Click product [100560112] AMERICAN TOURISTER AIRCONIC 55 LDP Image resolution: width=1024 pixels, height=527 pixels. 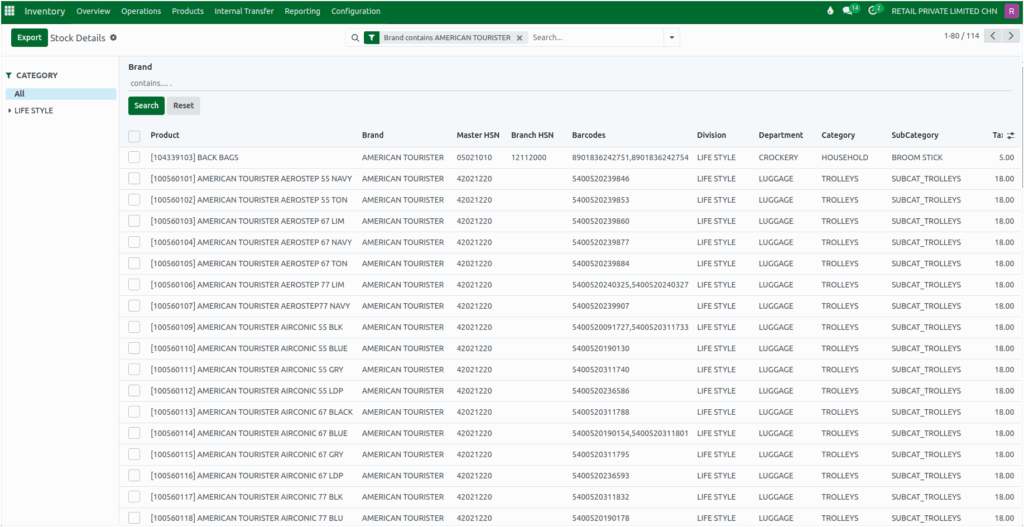pyautogui.click(x=247, y=391)
